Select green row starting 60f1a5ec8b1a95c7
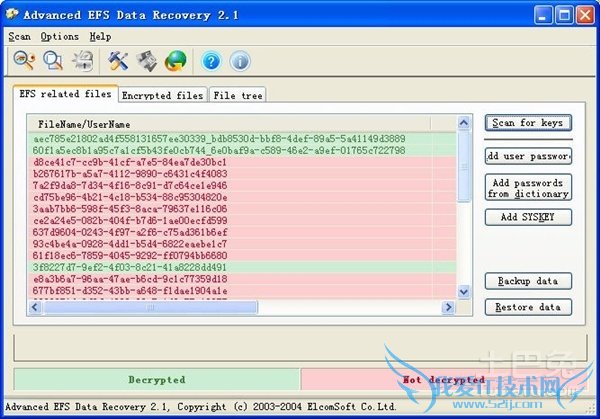The width and height of the screenshot is (600, 419). 242,150
